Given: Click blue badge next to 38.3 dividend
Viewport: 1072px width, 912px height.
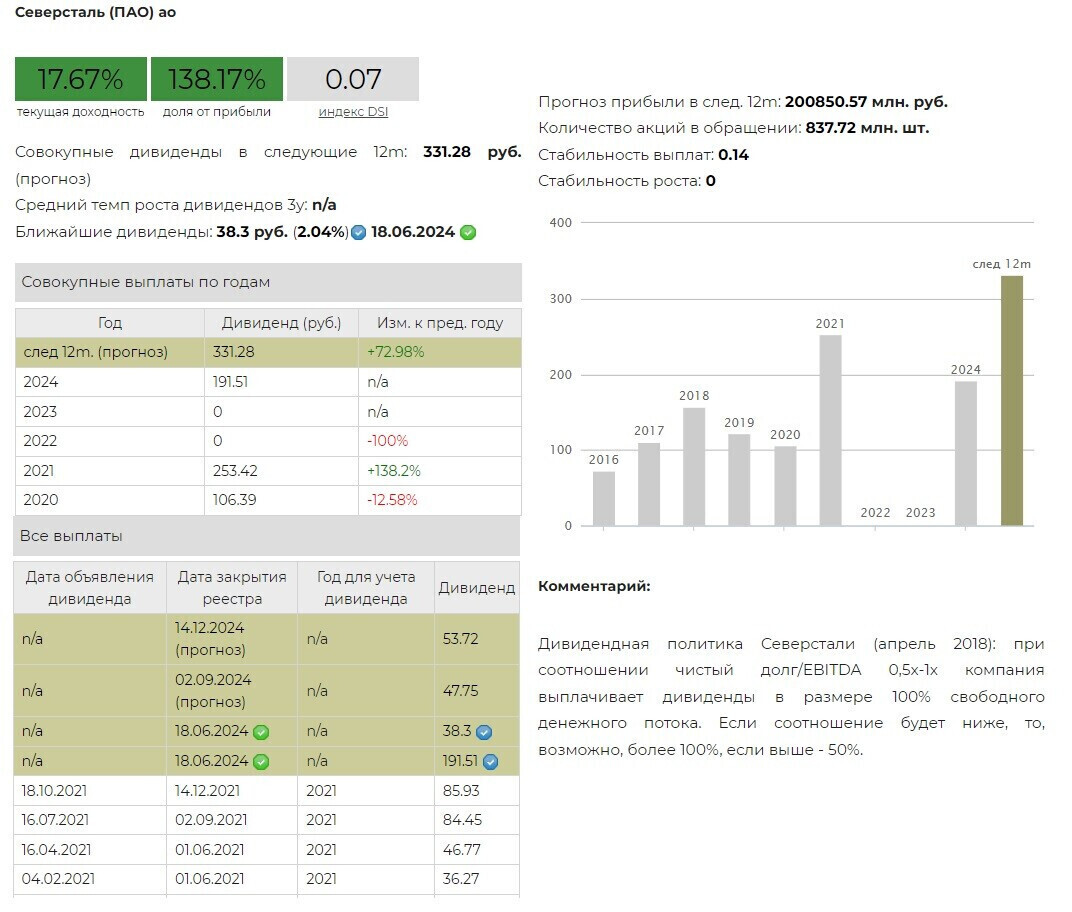Looking at the screenshot, I should click(484, 732).
